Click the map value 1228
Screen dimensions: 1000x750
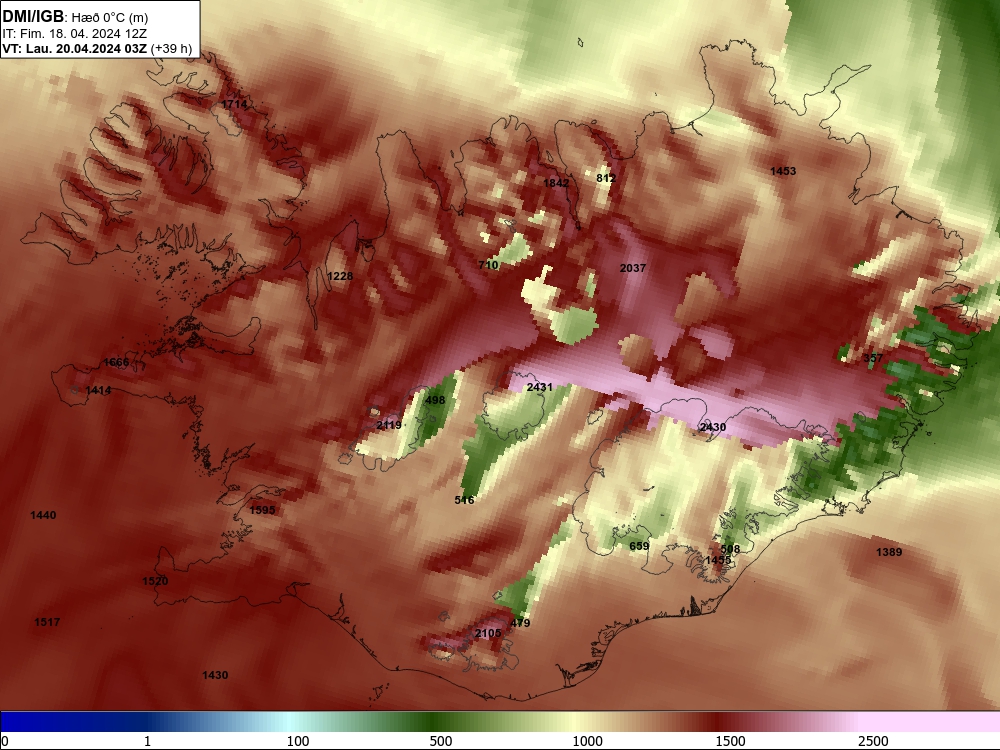tap(340, 276)
